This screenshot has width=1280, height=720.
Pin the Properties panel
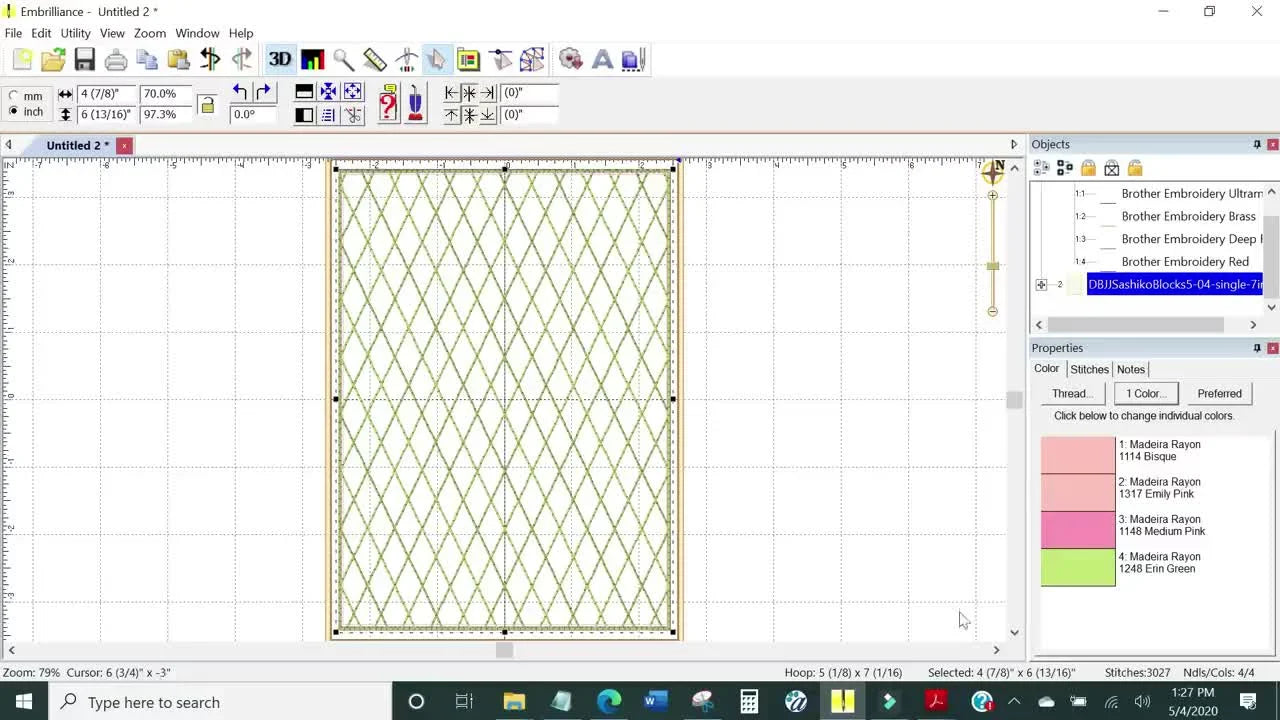pyautogui.click(x=1257, y=348)
